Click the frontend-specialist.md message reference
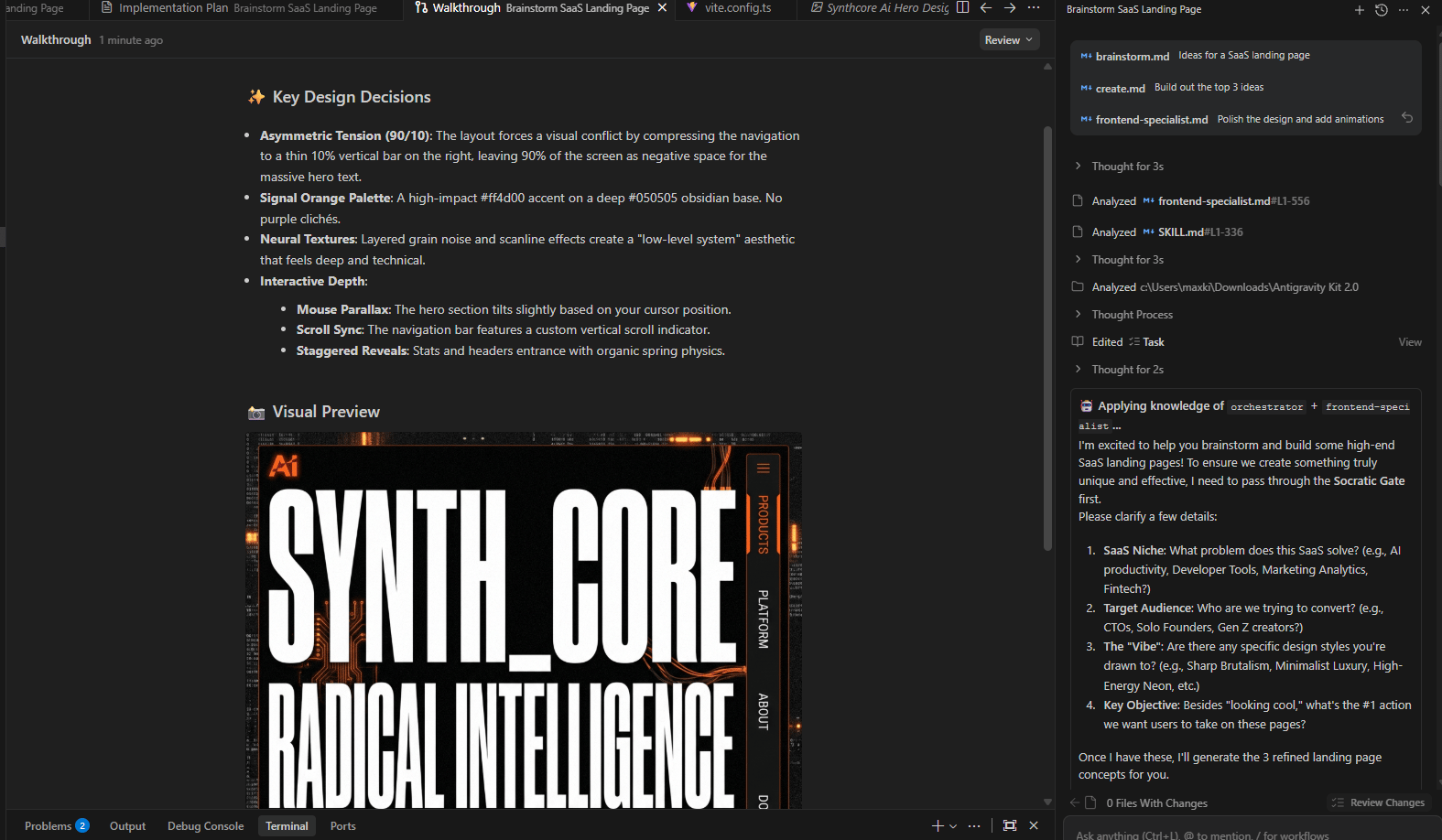 pos(1144,120)
